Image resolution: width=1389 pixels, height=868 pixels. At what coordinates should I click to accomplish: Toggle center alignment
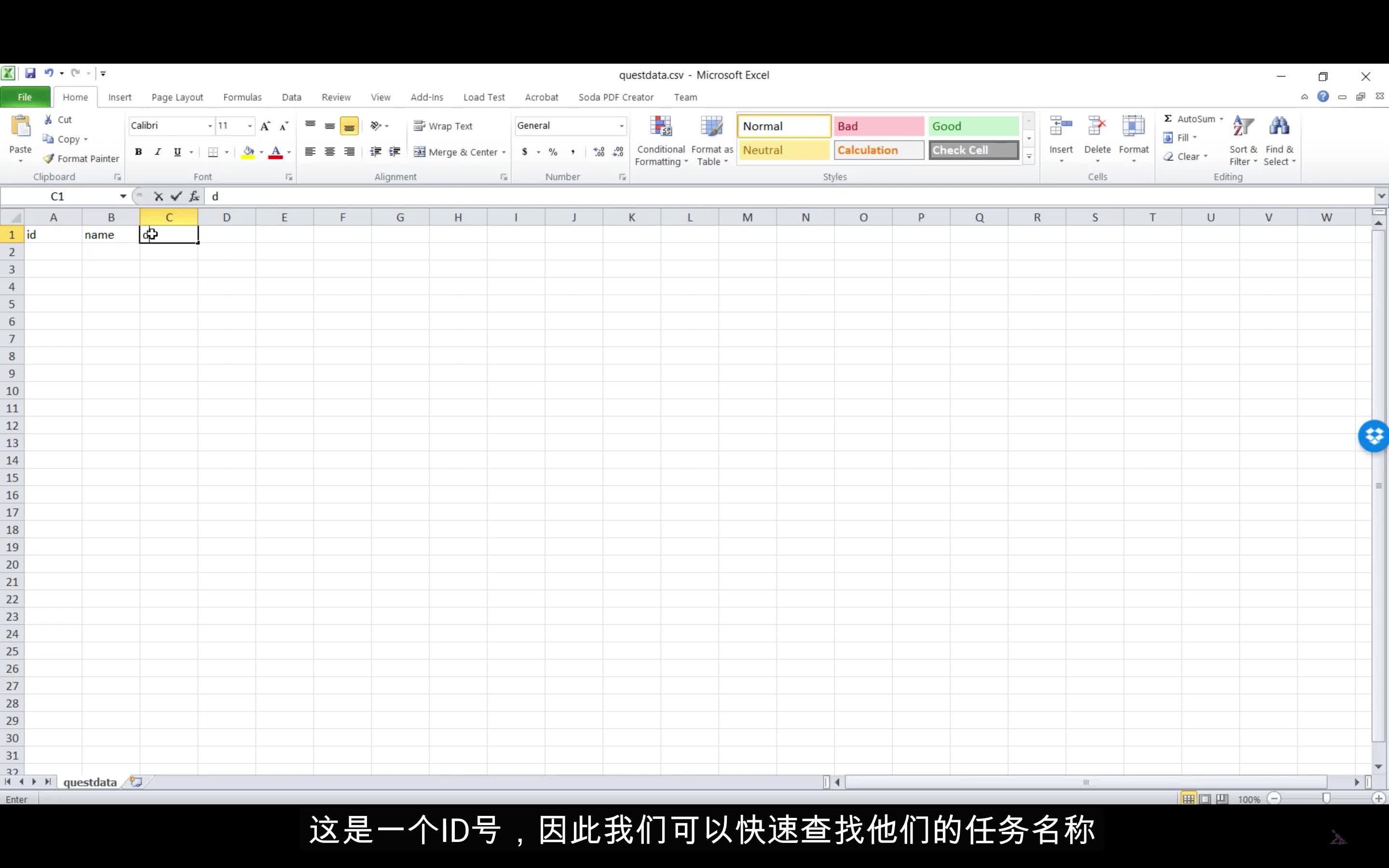[330, 151]
